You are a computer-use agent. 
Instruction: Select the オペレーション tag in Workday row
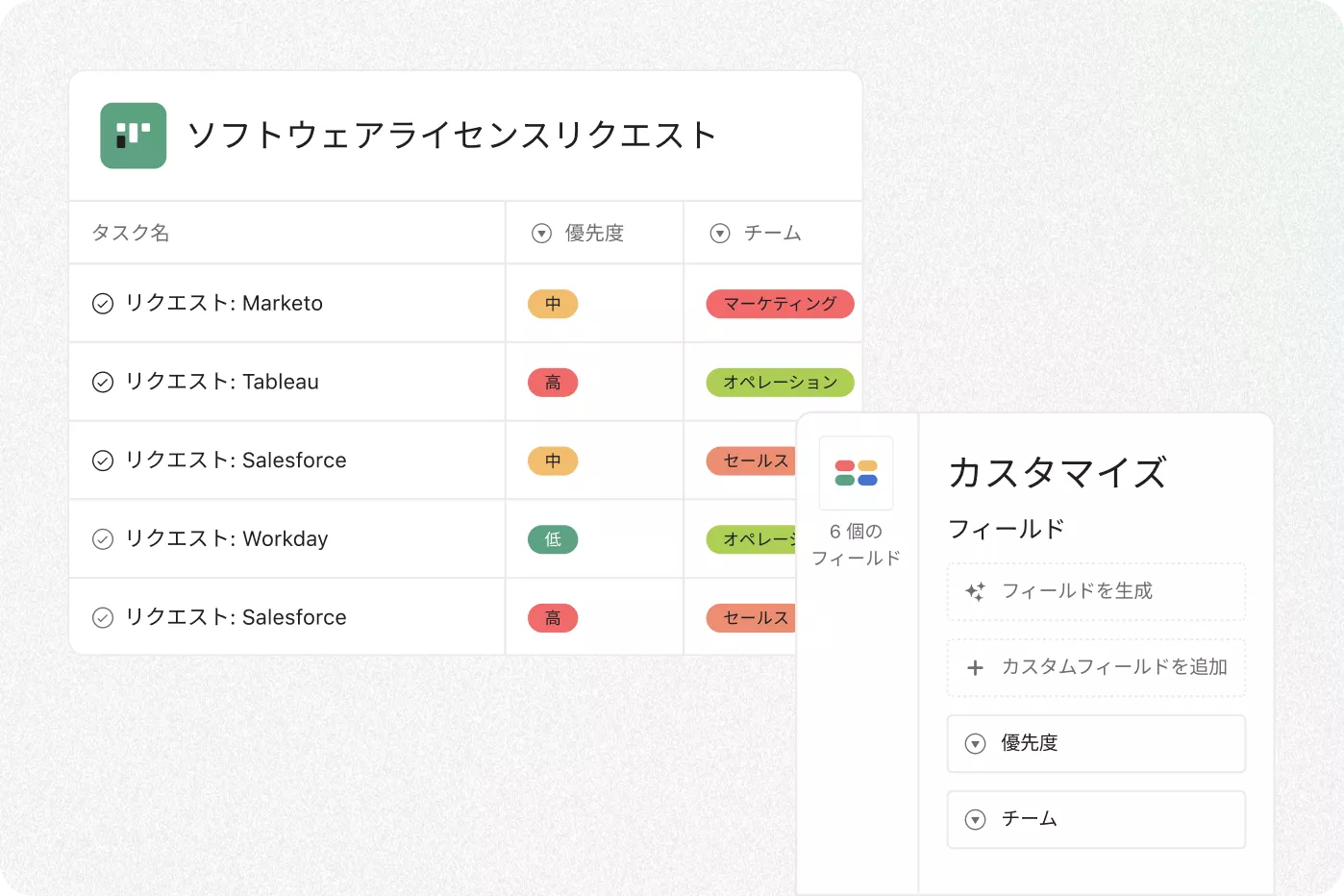point(752,539)
